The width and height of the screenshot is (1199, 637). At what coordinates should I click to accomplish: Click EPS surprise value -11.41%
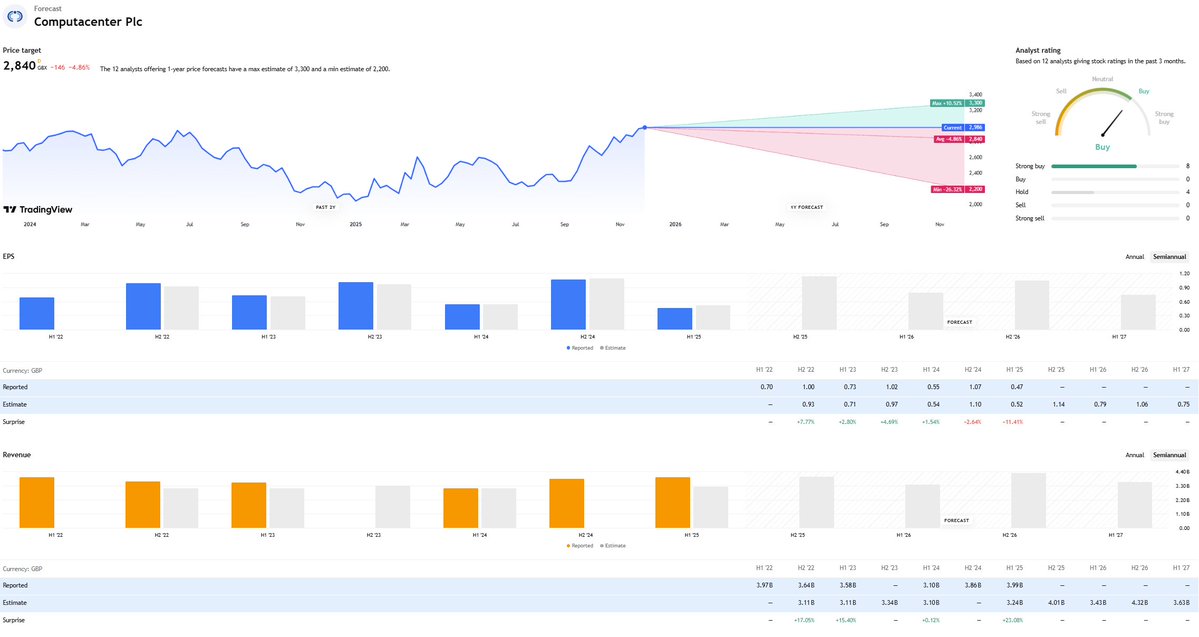coord(1012,422)
